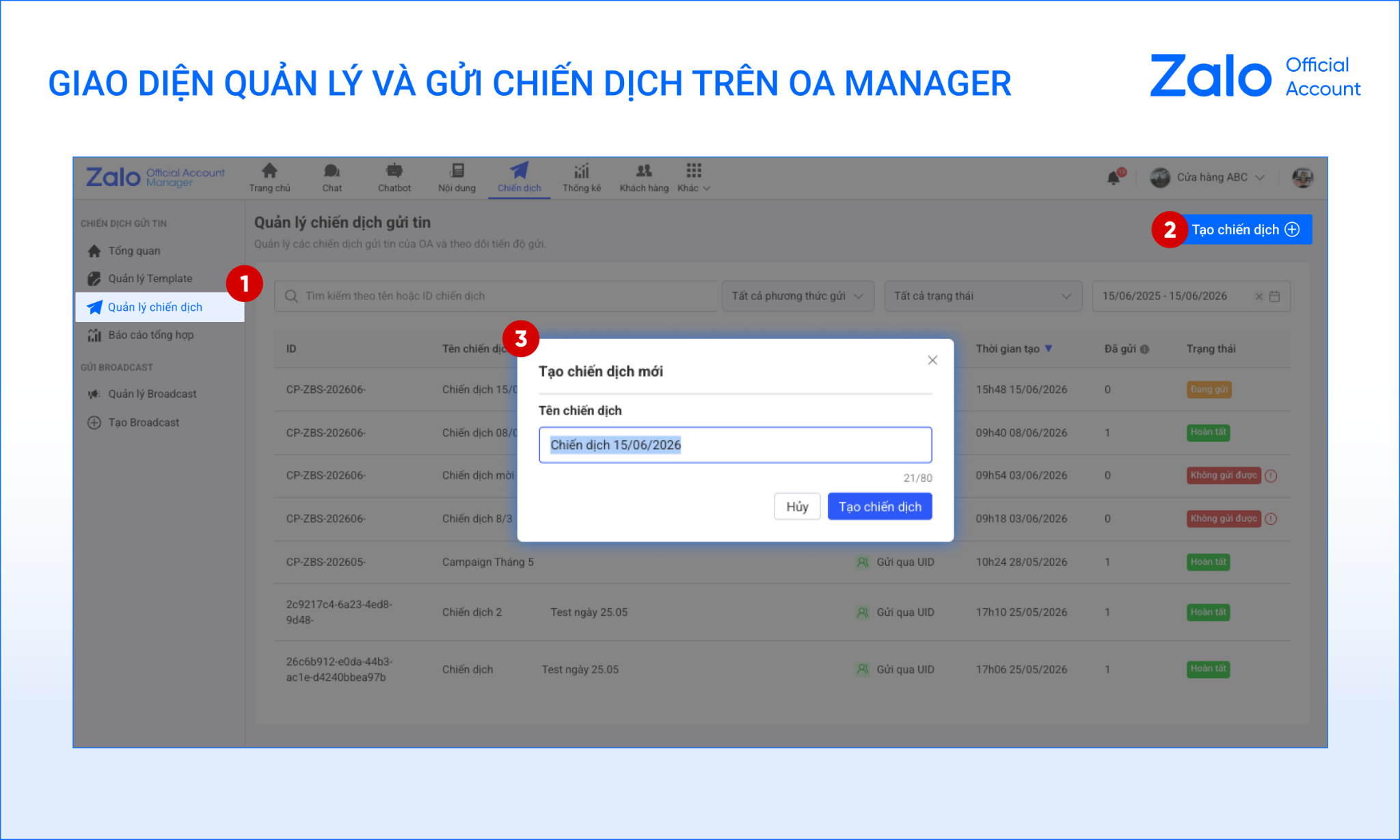Click the Trạng thái column header

point(1211,349)
